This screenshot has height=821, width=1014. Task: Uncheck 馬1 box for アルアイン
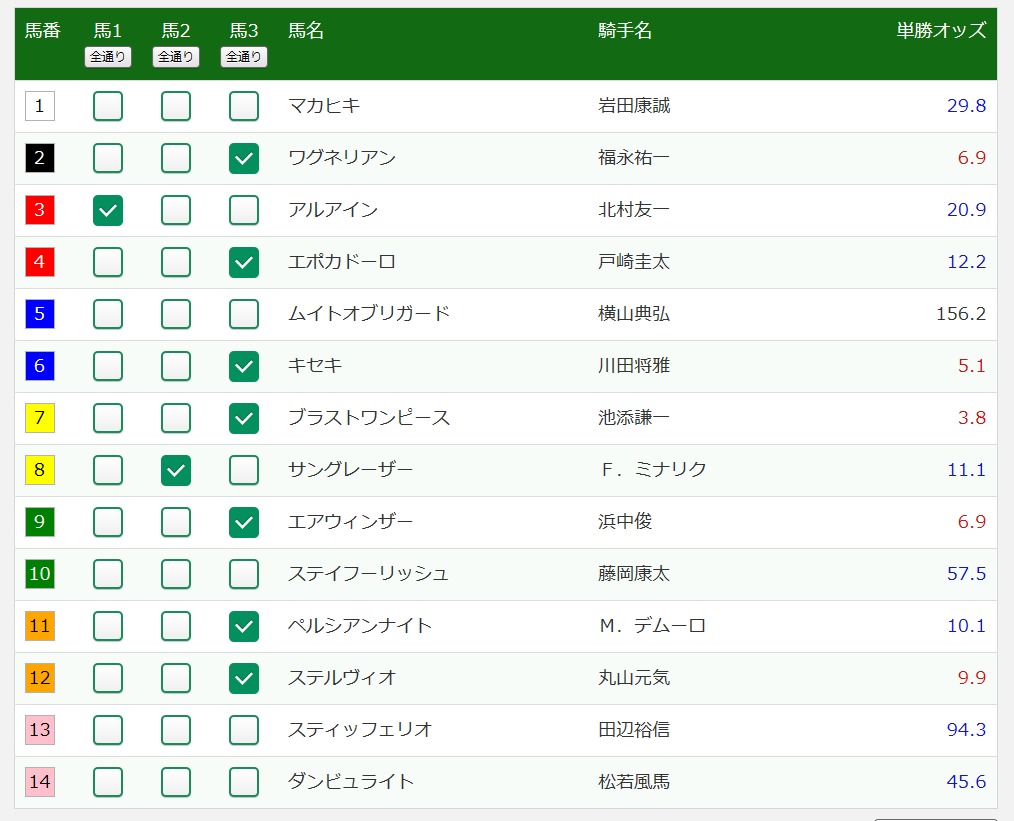coord(108,210)
